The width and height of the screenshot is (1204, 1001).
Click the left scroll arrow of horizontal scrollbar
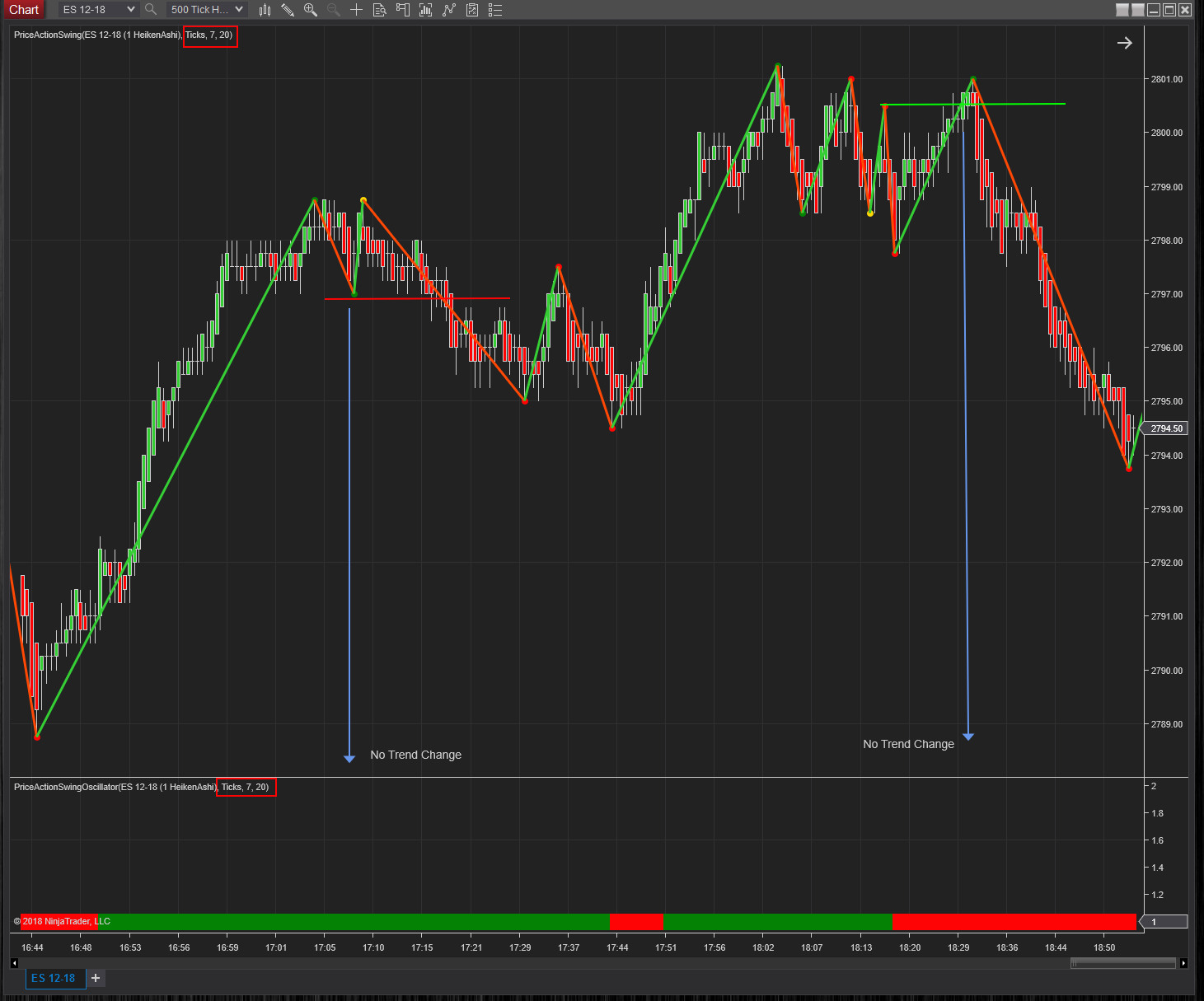[14, 963]
